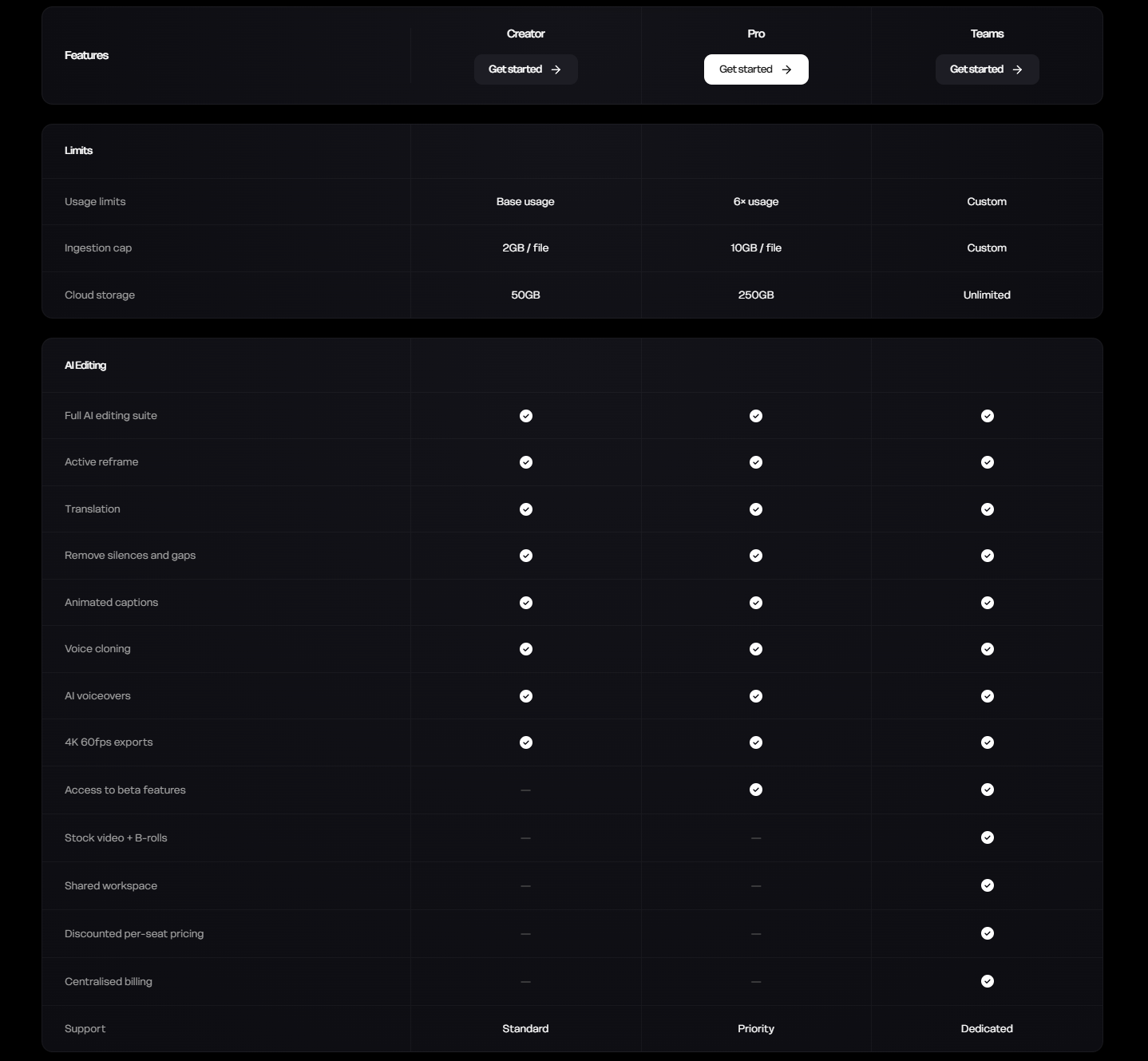The image size is (1148, 1061).
Task: Click the Creator checkmark for 4K 60fps exports
Action: pos(526,742)
